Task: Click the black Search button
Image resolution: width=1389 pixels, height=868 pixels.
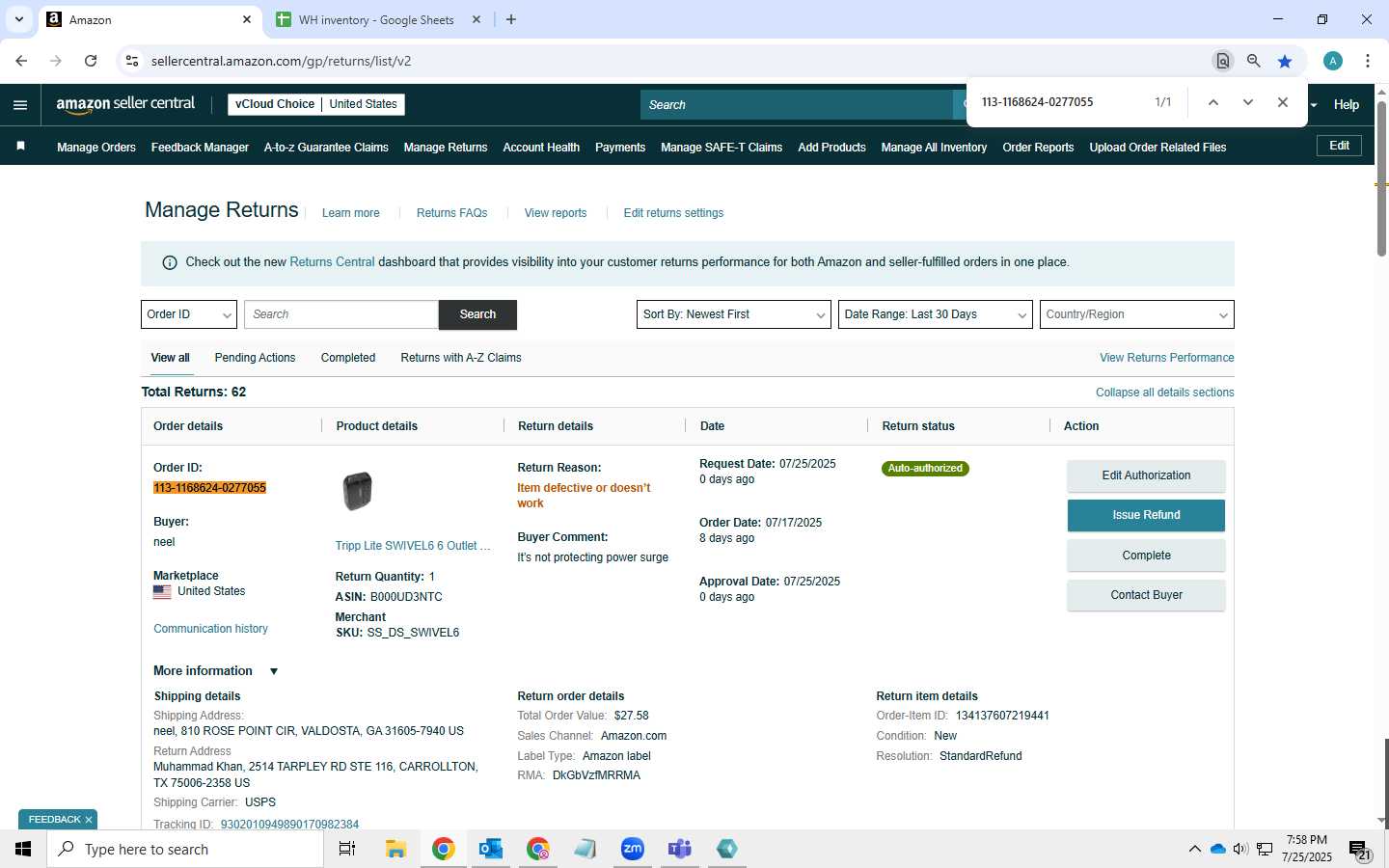Action: tap(477, 314)
